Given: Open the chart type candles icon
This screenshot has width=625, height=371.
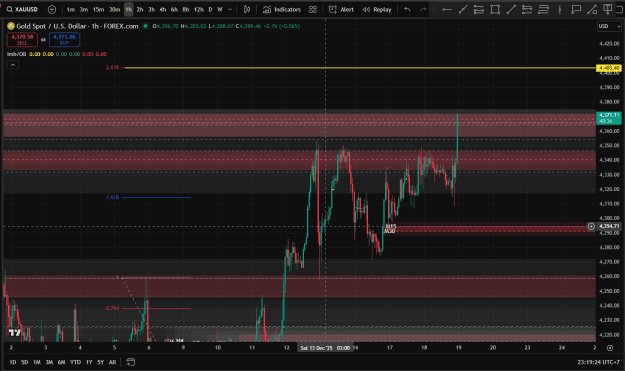Looking at the screenshot, I should [247, 9].
